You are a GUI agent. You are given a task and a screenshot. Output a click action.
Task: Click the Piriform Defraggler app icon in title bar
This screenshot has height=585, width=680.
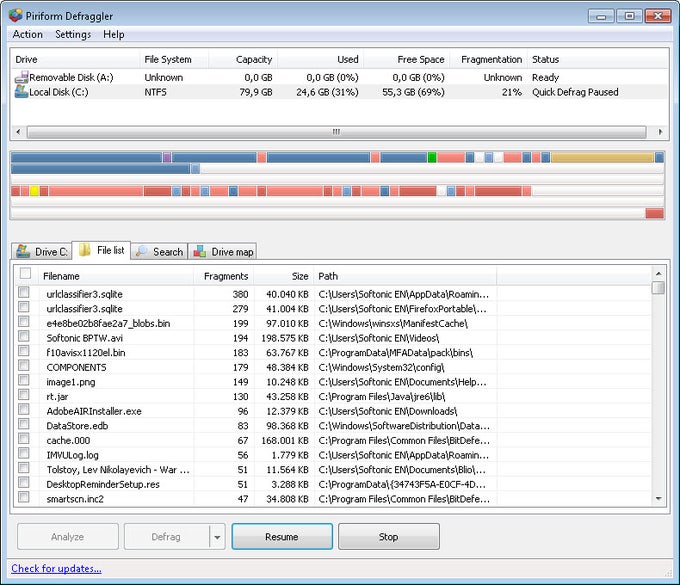coord(16,16)
